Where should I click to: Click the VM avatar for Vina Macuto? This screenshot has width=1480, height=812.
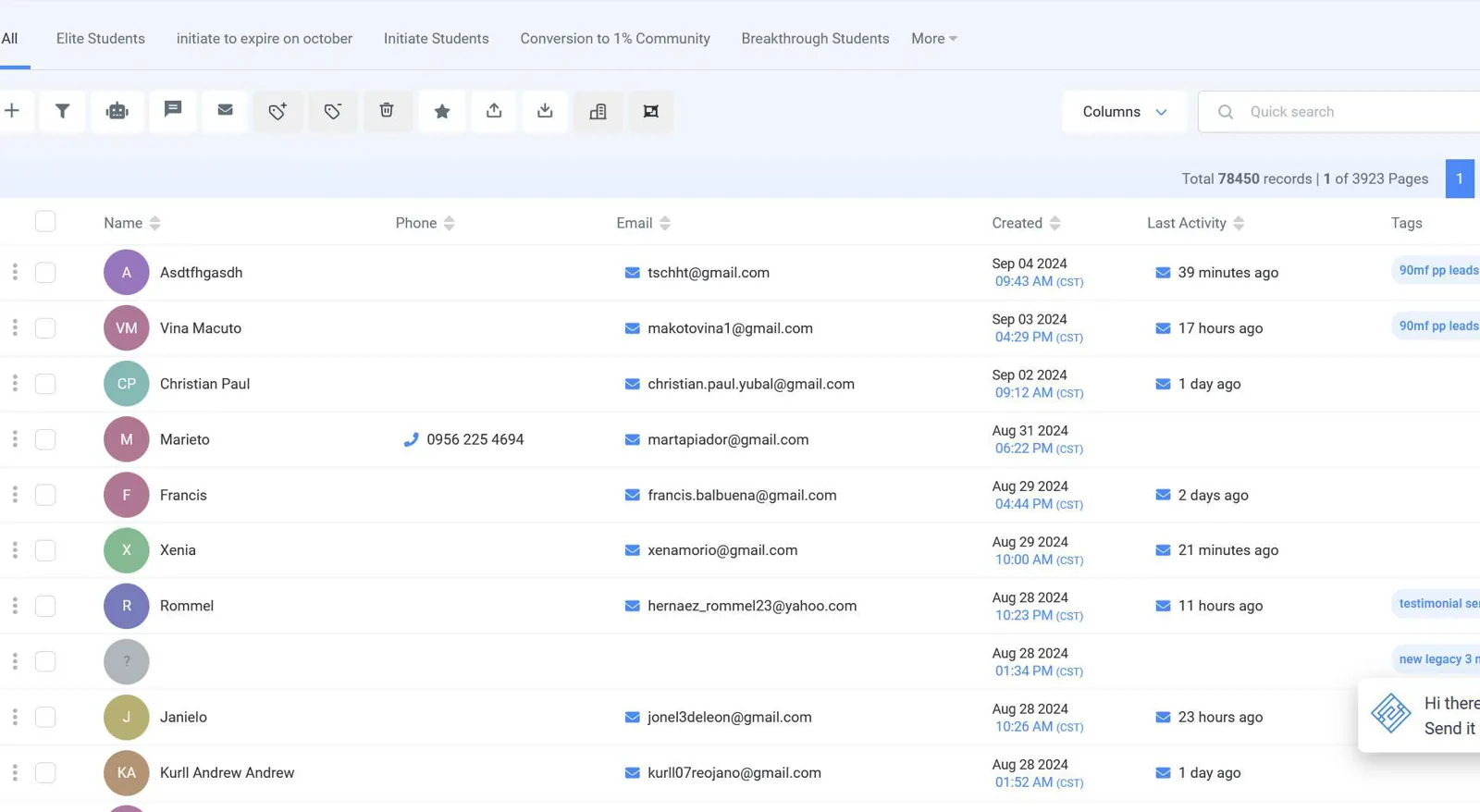tap(127, 328)
